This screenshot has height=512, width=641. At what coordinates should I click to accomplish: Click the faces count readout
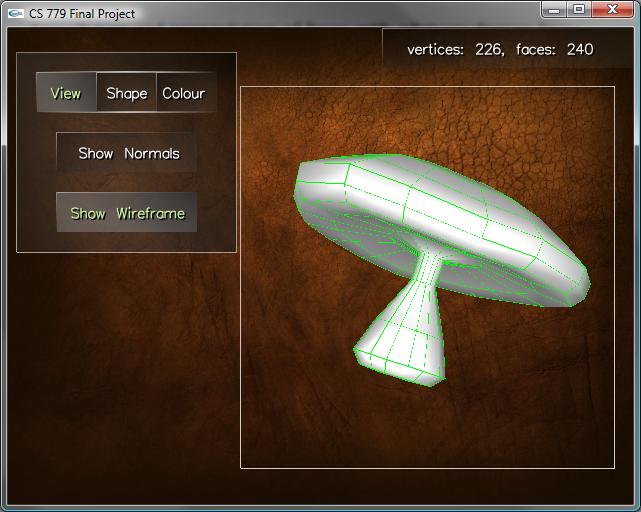555,49
